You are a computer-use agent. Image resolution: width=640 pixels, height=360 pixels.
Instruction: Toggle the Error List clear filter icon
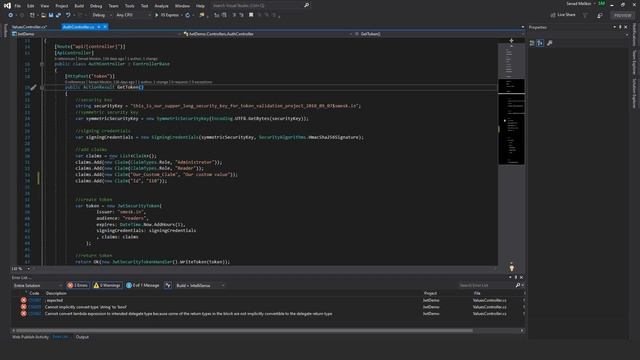pyautogui.click(x=168, y=285)
